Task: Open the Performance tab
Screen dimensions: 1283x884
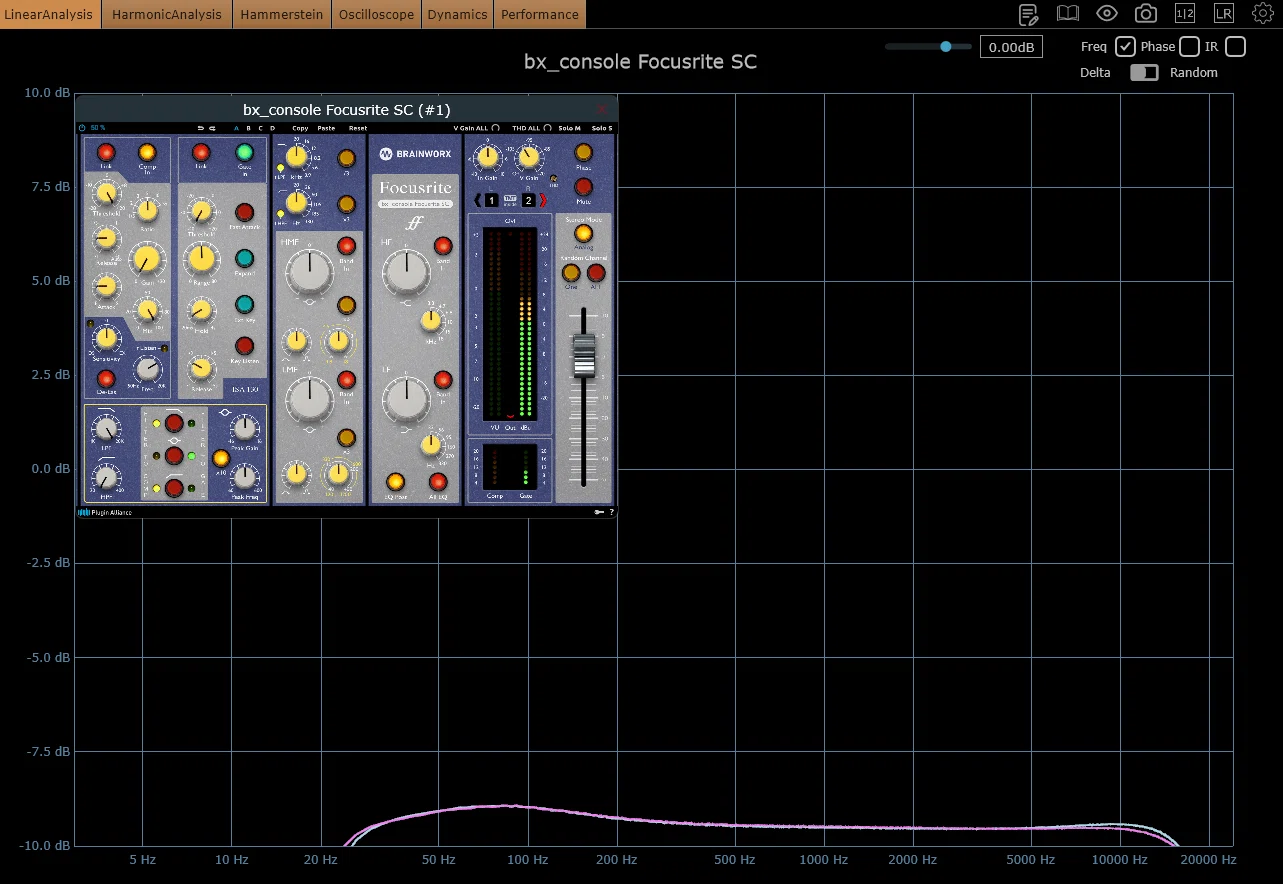Action: 540,14
